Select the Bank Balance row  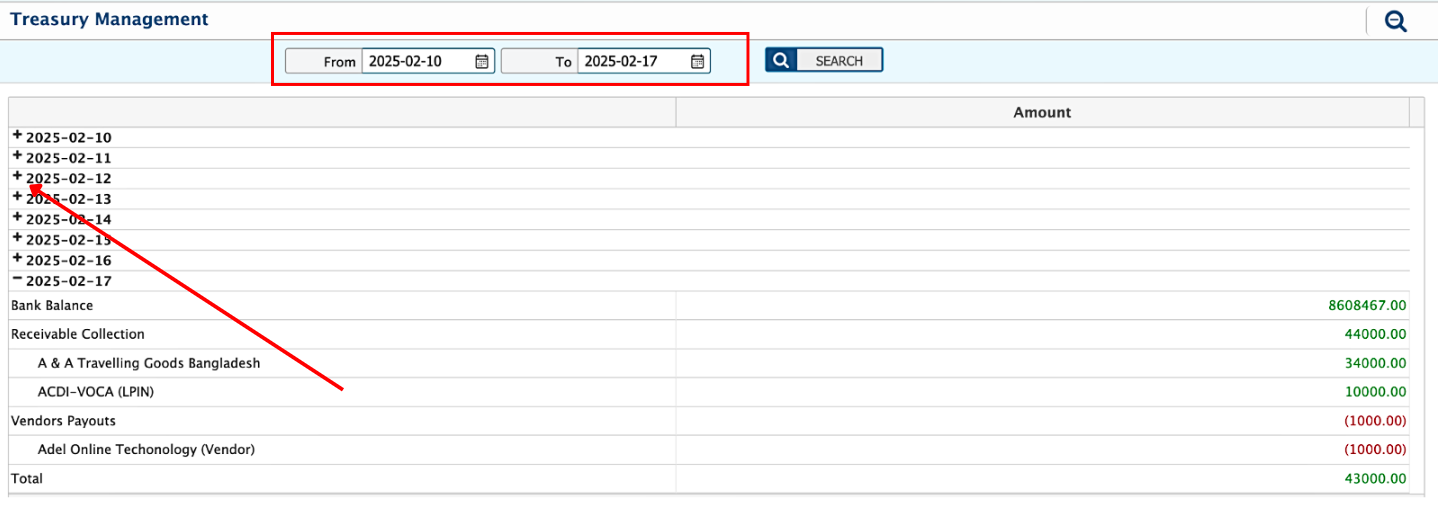pyautogui.click(x=52, y=305)
